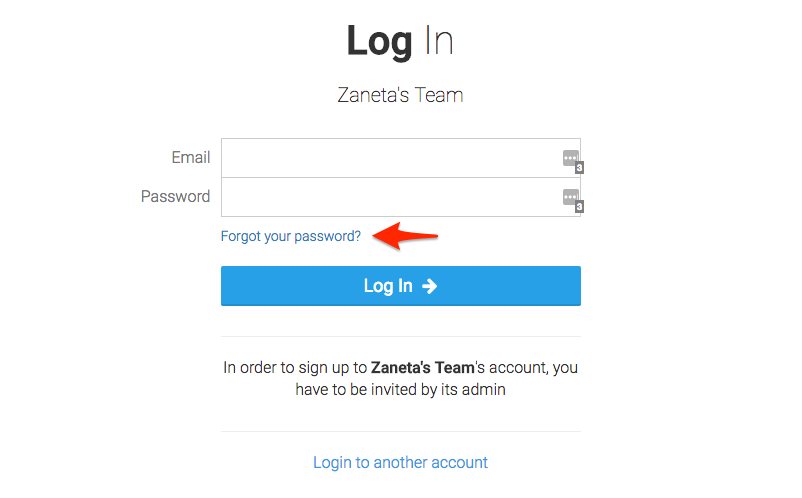The height and width of the screenshot is (498, 802).
Task: Follow the Login to another account link
Action: pyautogui.click(x=400, y=462)
